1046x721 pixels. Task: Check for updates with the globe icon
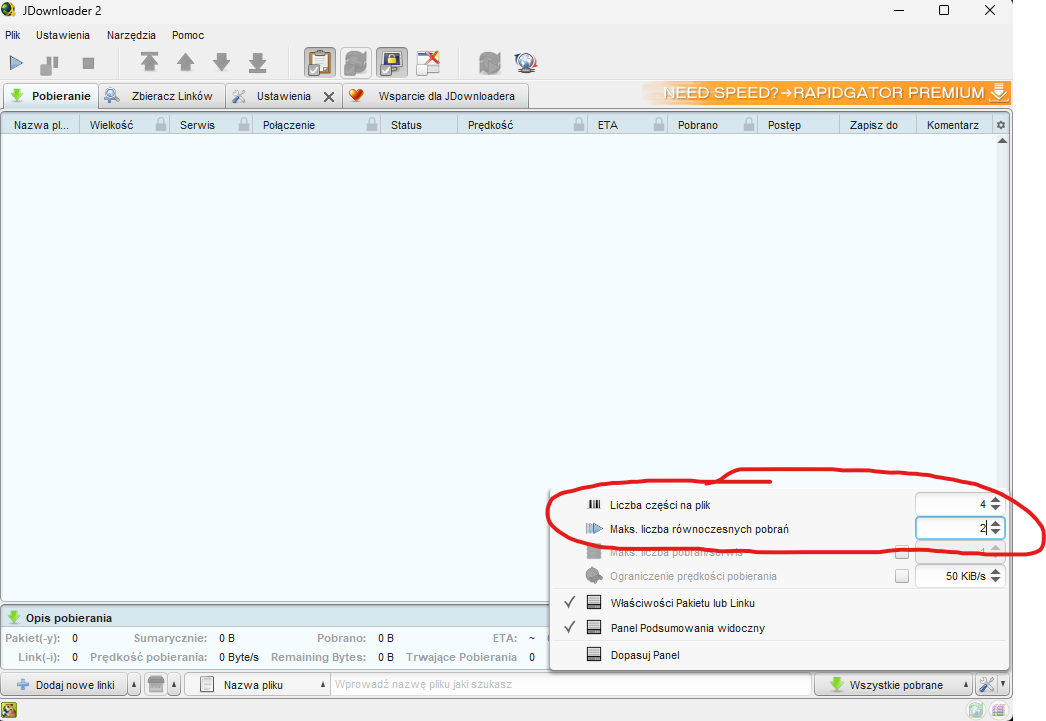tap(526, 63)
